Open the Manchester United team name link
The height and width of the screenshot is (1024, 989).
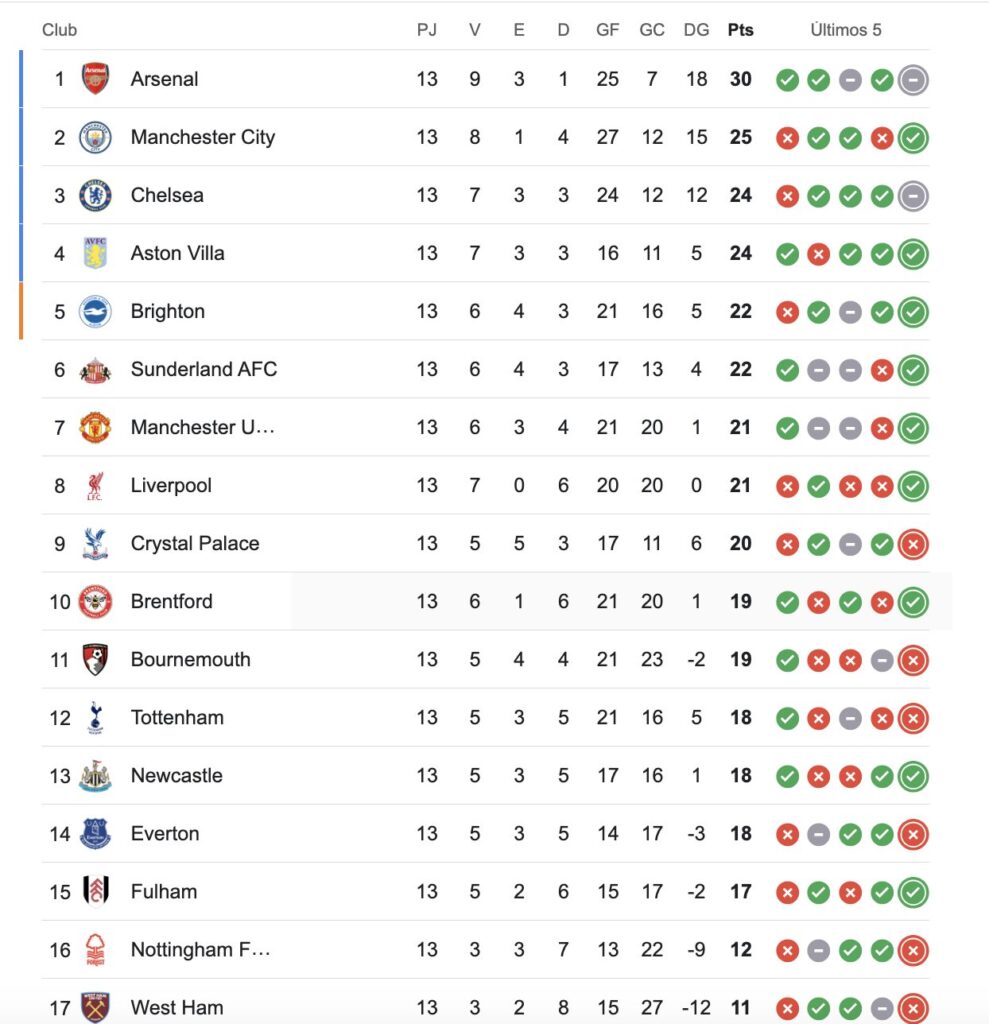coord(202,427)
